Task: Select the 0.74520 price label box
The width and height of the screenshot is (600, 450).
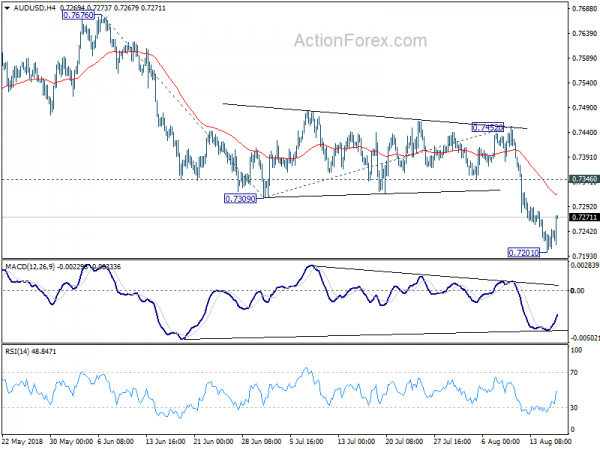Action: (488, 127)
